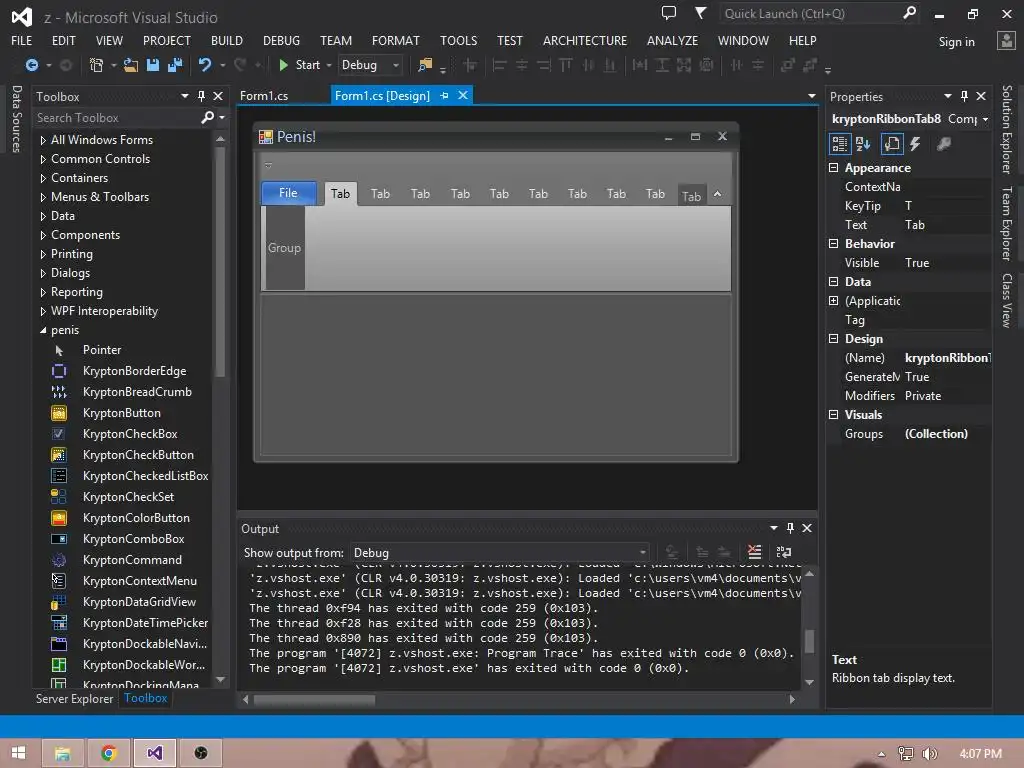Click the Save All toolbar icon
The height and width of the screenshot is (768, 1024).
(x=175, y=65)
